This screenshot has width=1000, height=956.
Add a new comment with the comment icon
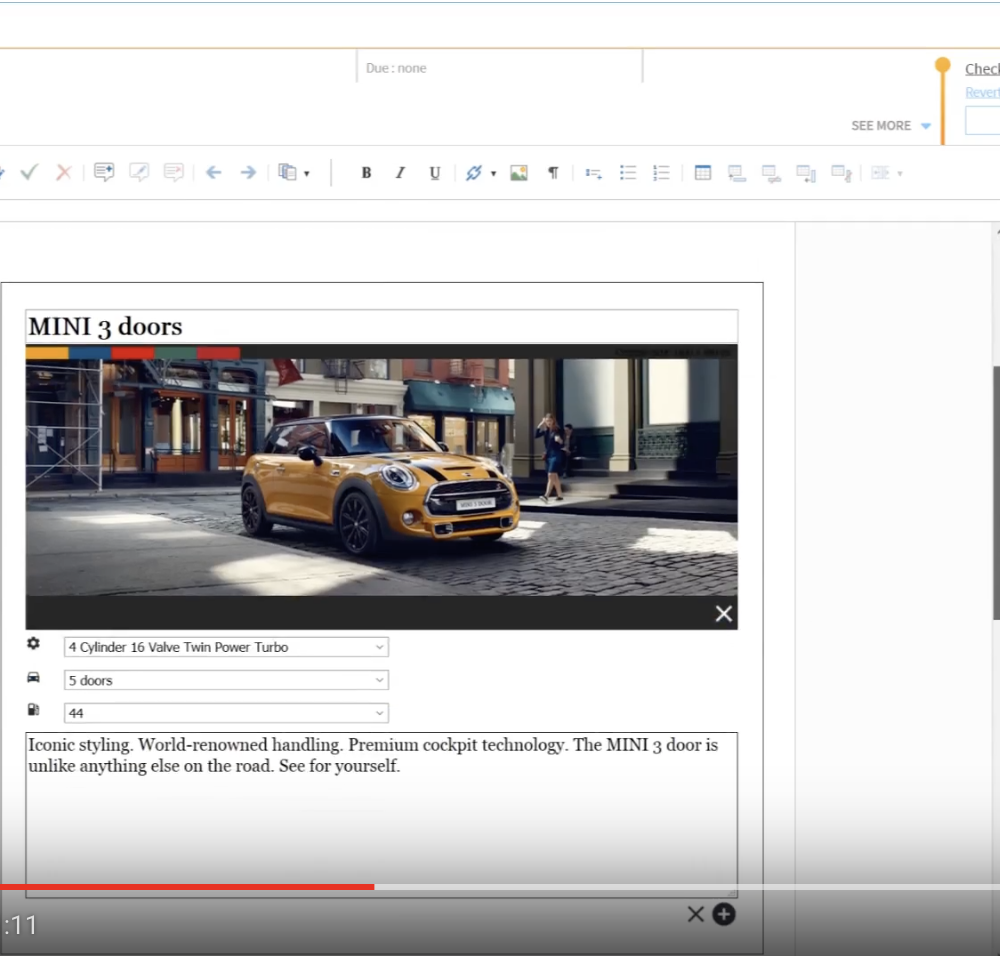pyautogui.click(x=104, y=172)
